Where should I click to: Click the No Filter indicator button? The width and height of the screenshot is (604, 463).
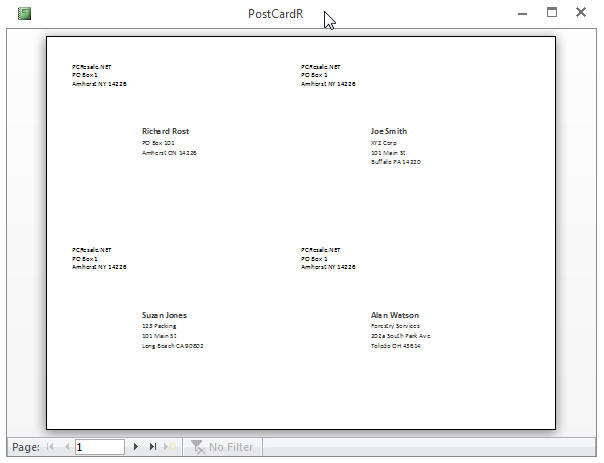222,447
